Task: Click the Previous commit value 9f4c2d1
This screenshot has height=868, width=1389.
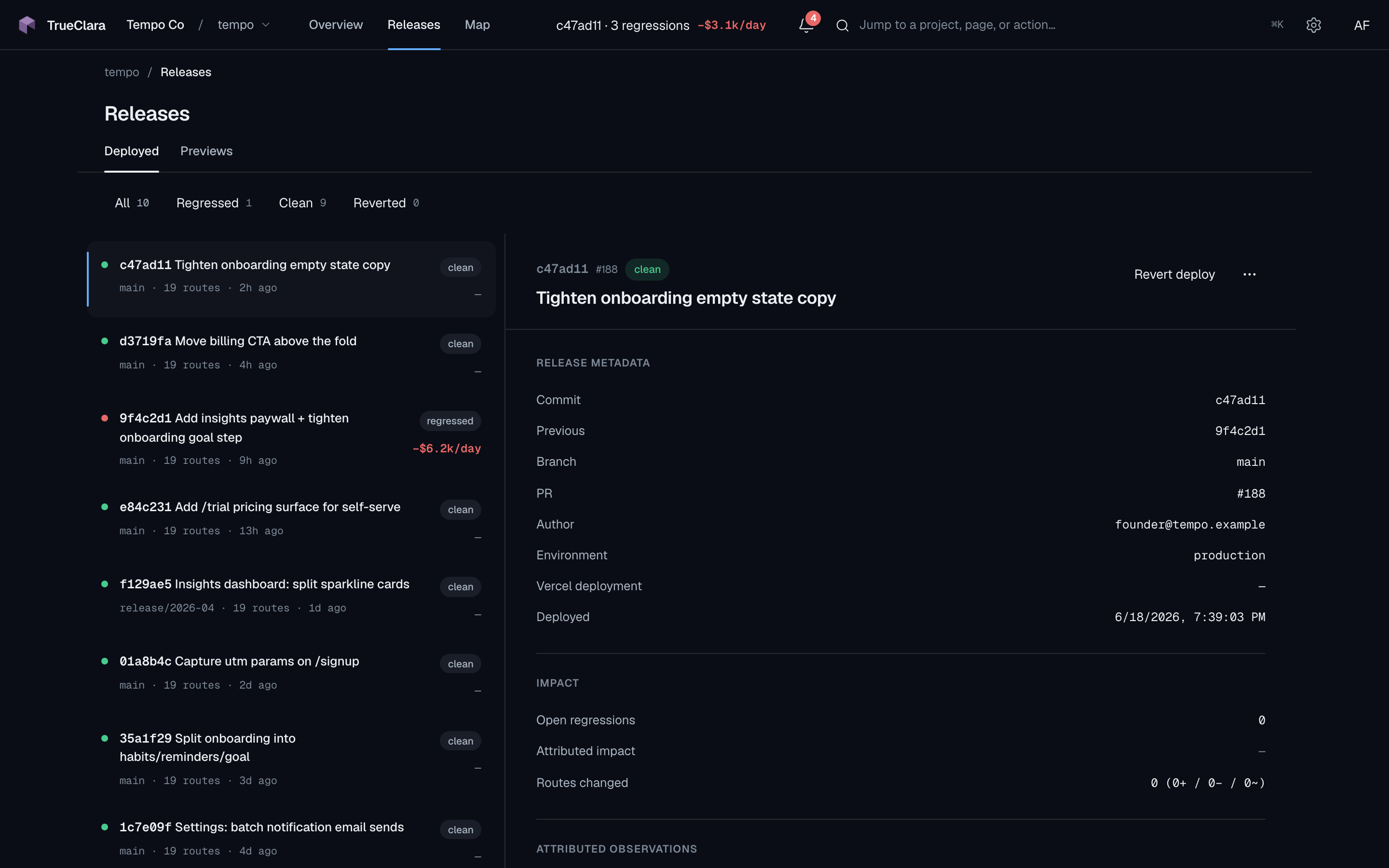Action: pos(1240,431)
